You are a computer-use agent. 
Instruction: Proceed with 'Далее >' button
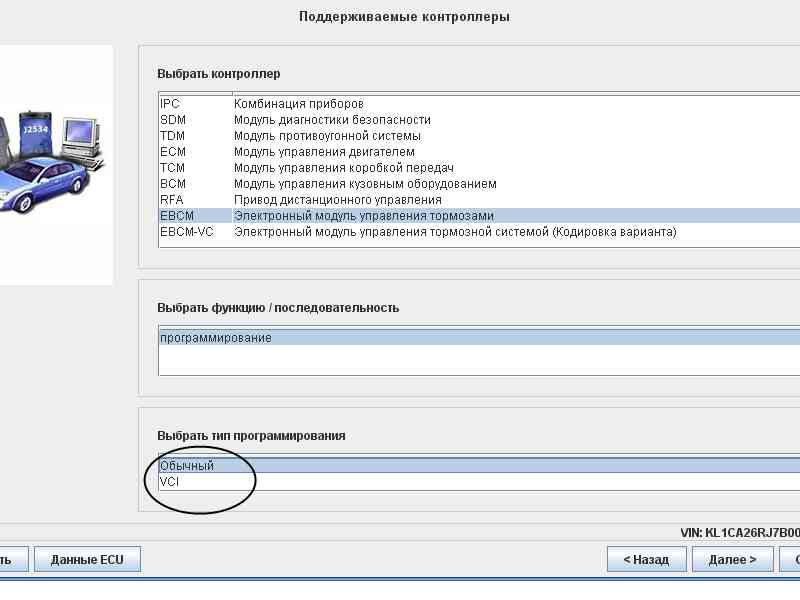click(732, 560)
